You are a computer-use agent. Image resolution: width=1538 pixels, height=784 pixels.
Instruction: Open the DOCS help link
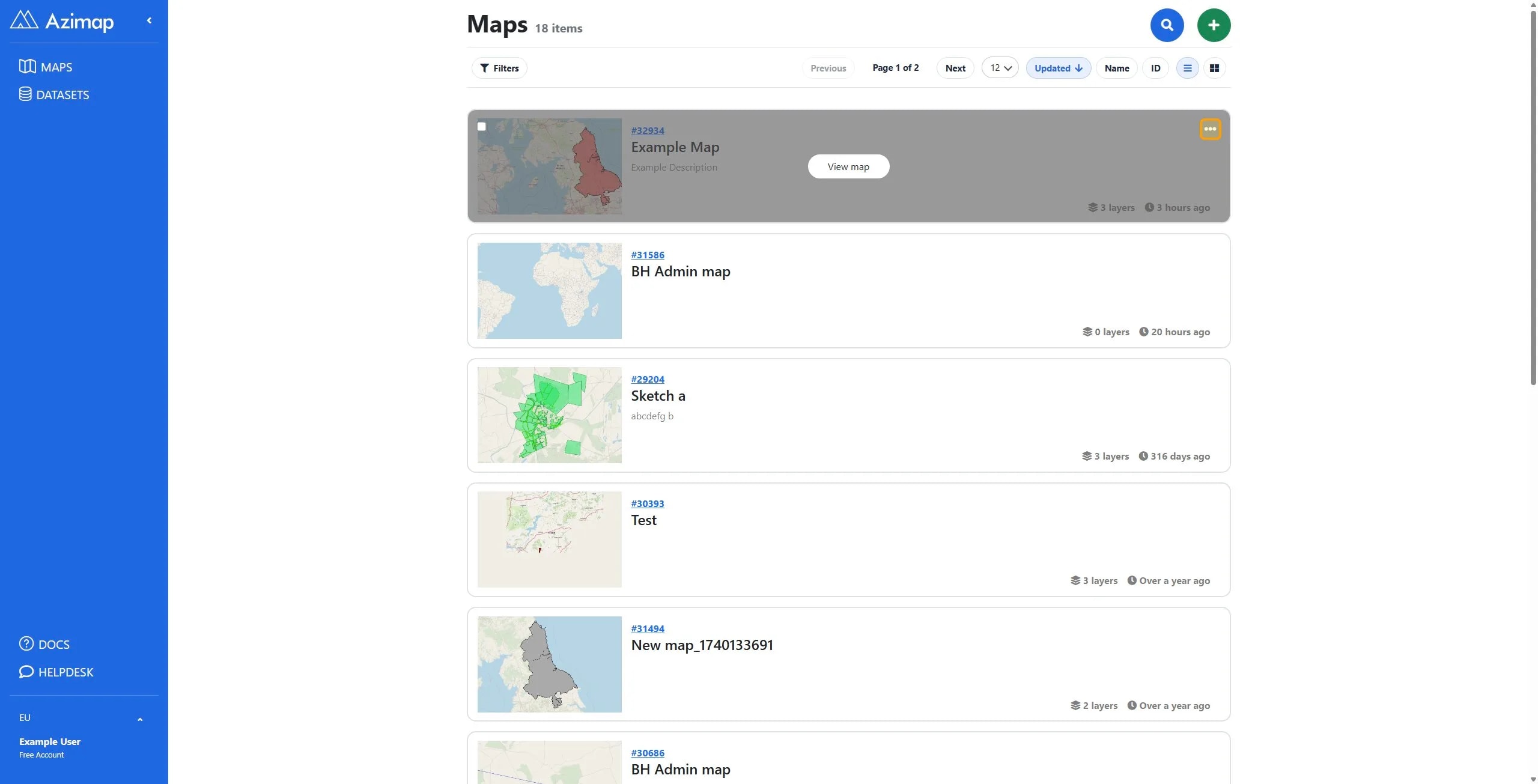pyautogui.click(x=44, y=644)
